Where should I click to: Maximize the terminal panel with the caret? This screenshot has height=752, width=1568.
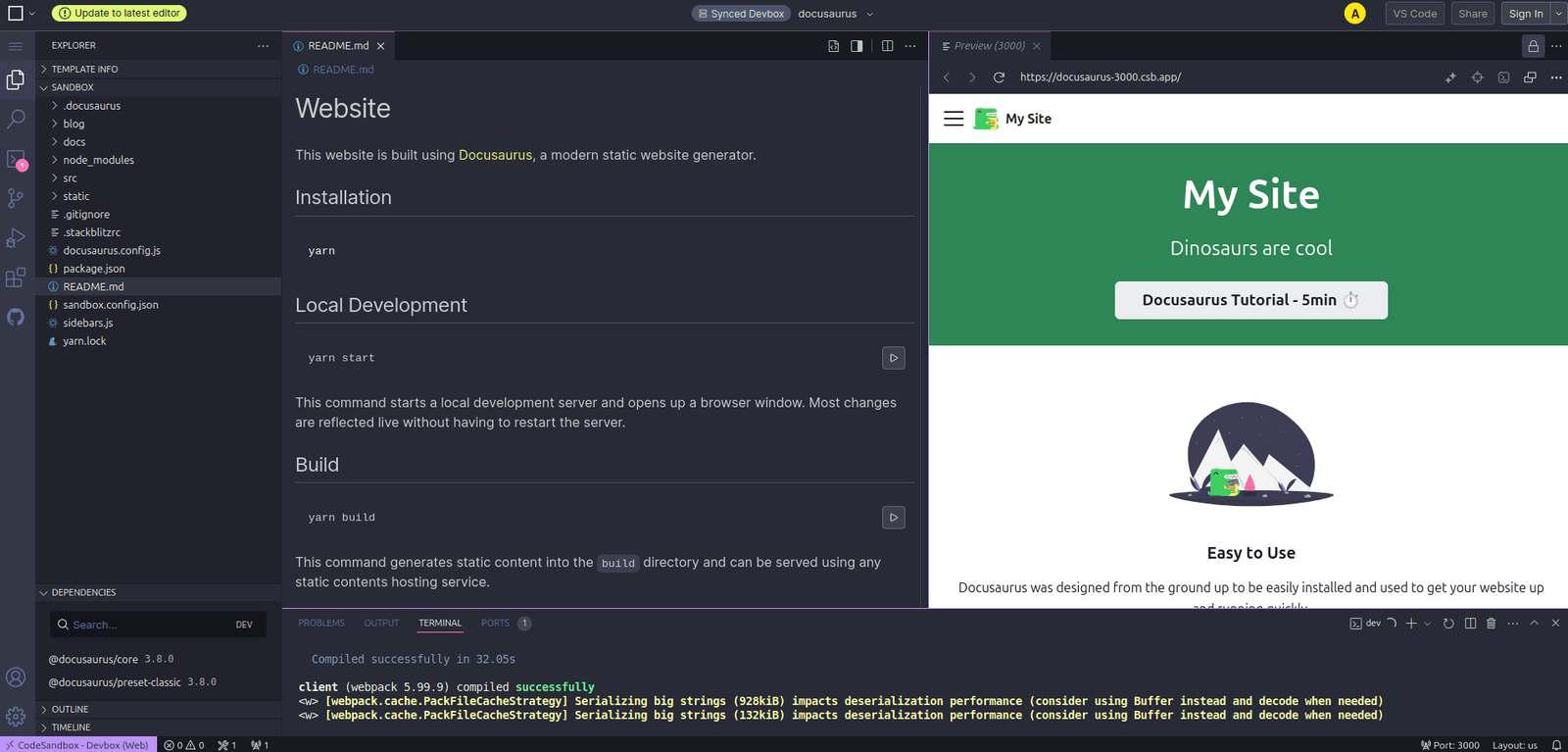point(1535,624)
